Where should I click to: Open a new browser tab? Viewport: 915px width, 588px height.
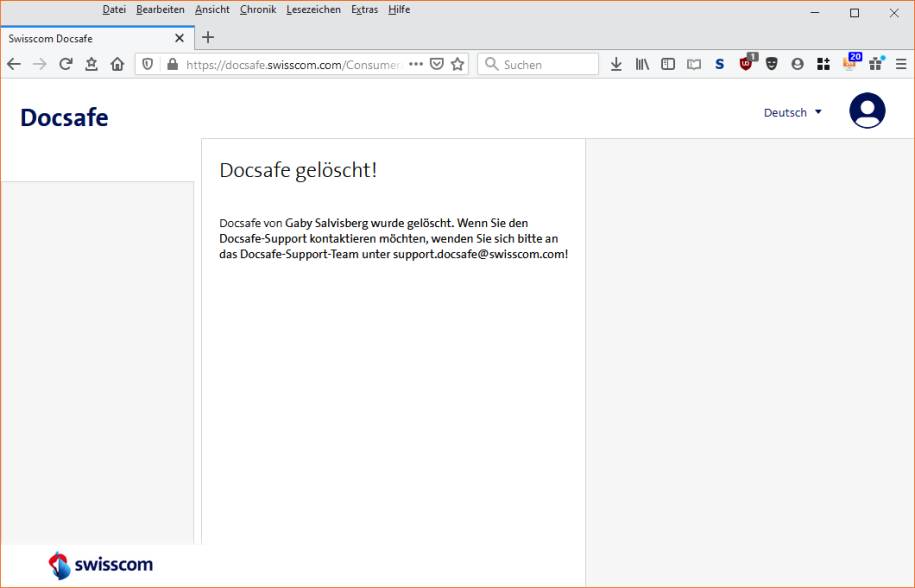[208, 37]
